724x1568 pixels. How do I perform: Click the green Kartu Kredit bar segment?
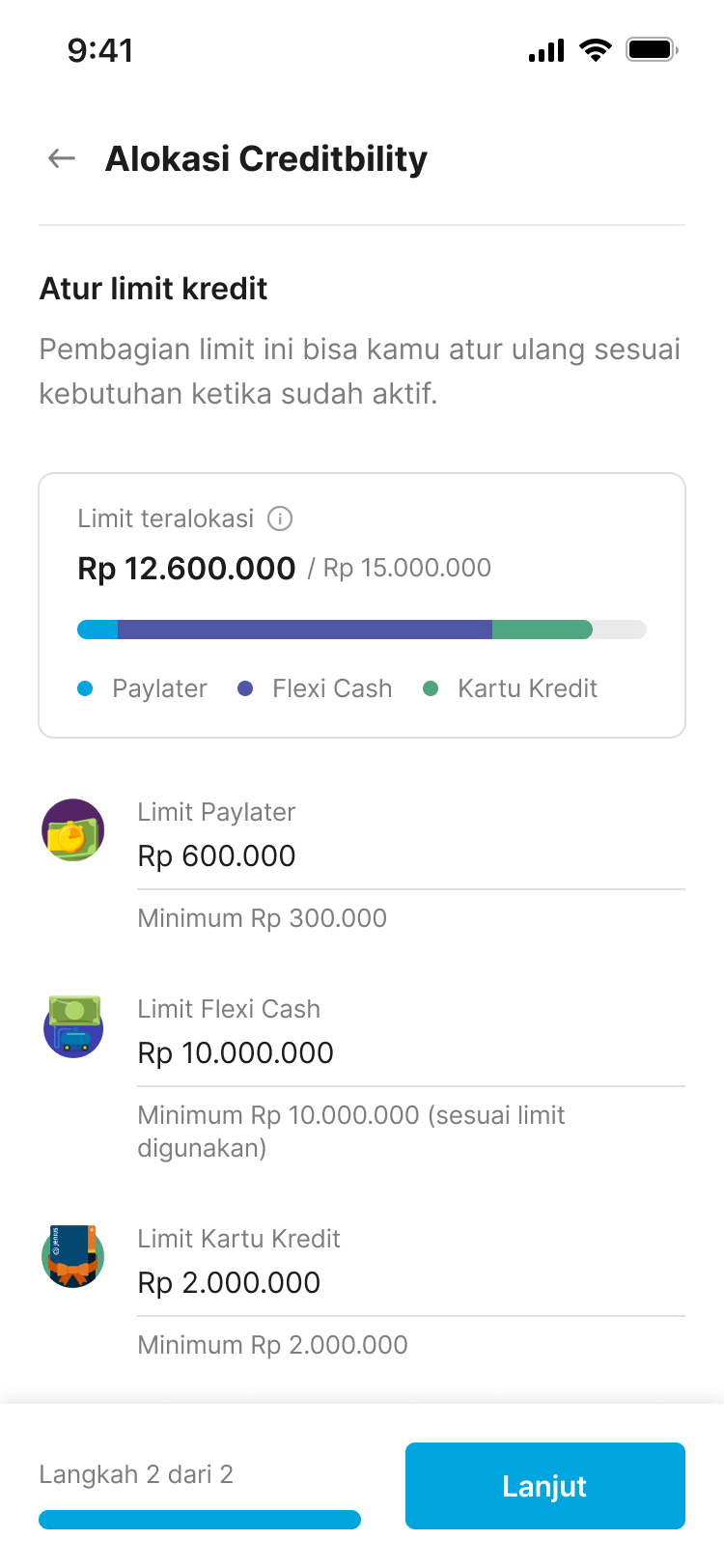pos(542,630)
